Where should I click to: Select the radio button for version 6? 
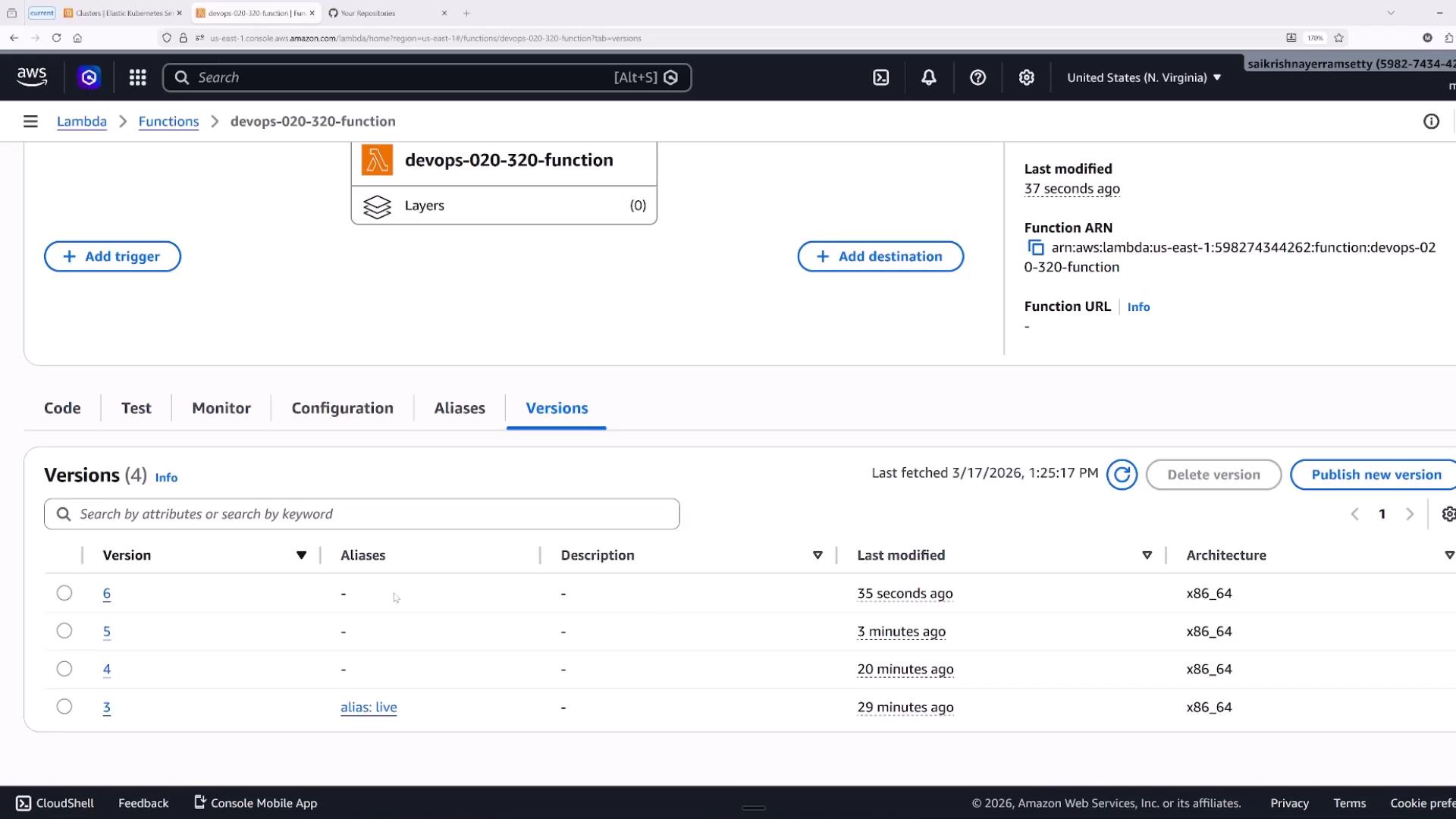pyautogui.click(x=64, y=593)
